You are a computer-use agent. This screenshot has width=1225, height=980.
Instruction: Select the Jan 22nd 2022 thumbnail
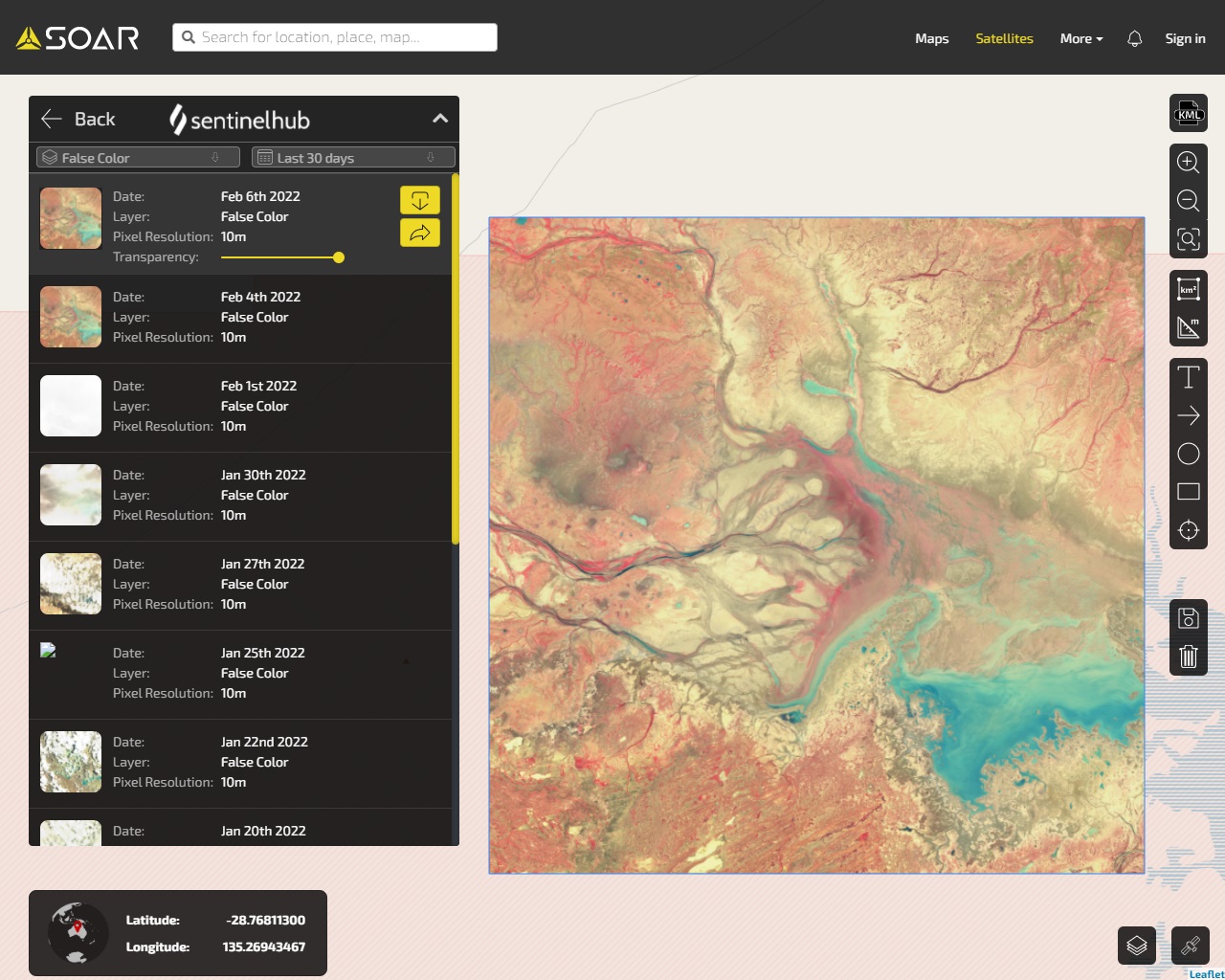[x=71, y=762]
